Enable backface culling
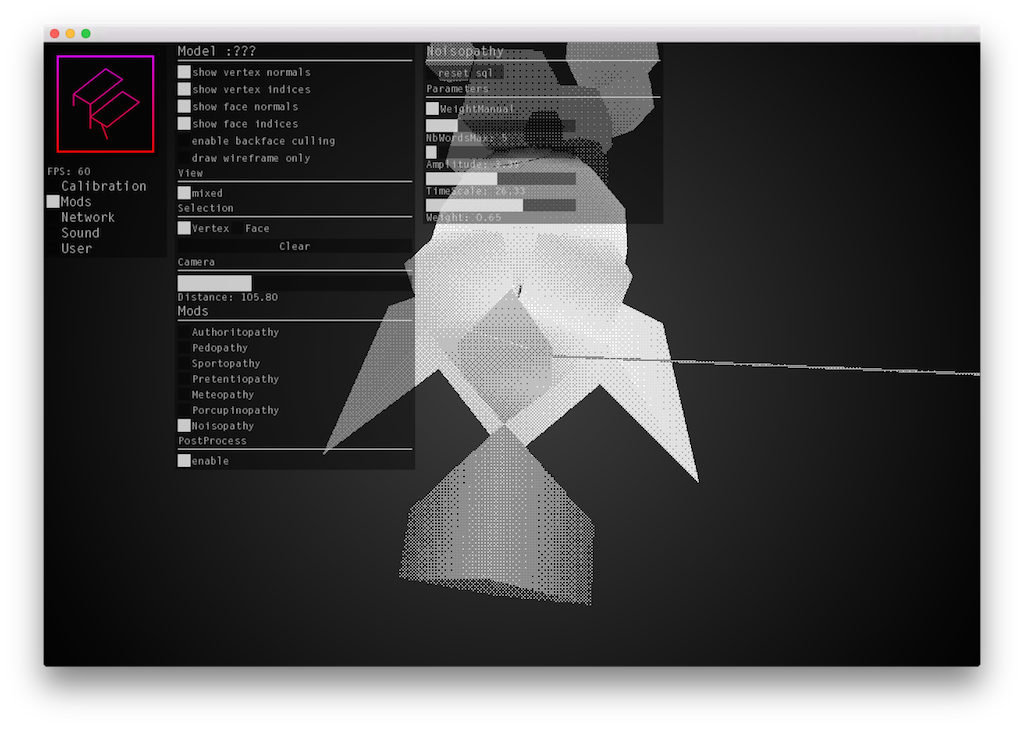This screenshot has width=1024, height=729. [x=184, y=141]
